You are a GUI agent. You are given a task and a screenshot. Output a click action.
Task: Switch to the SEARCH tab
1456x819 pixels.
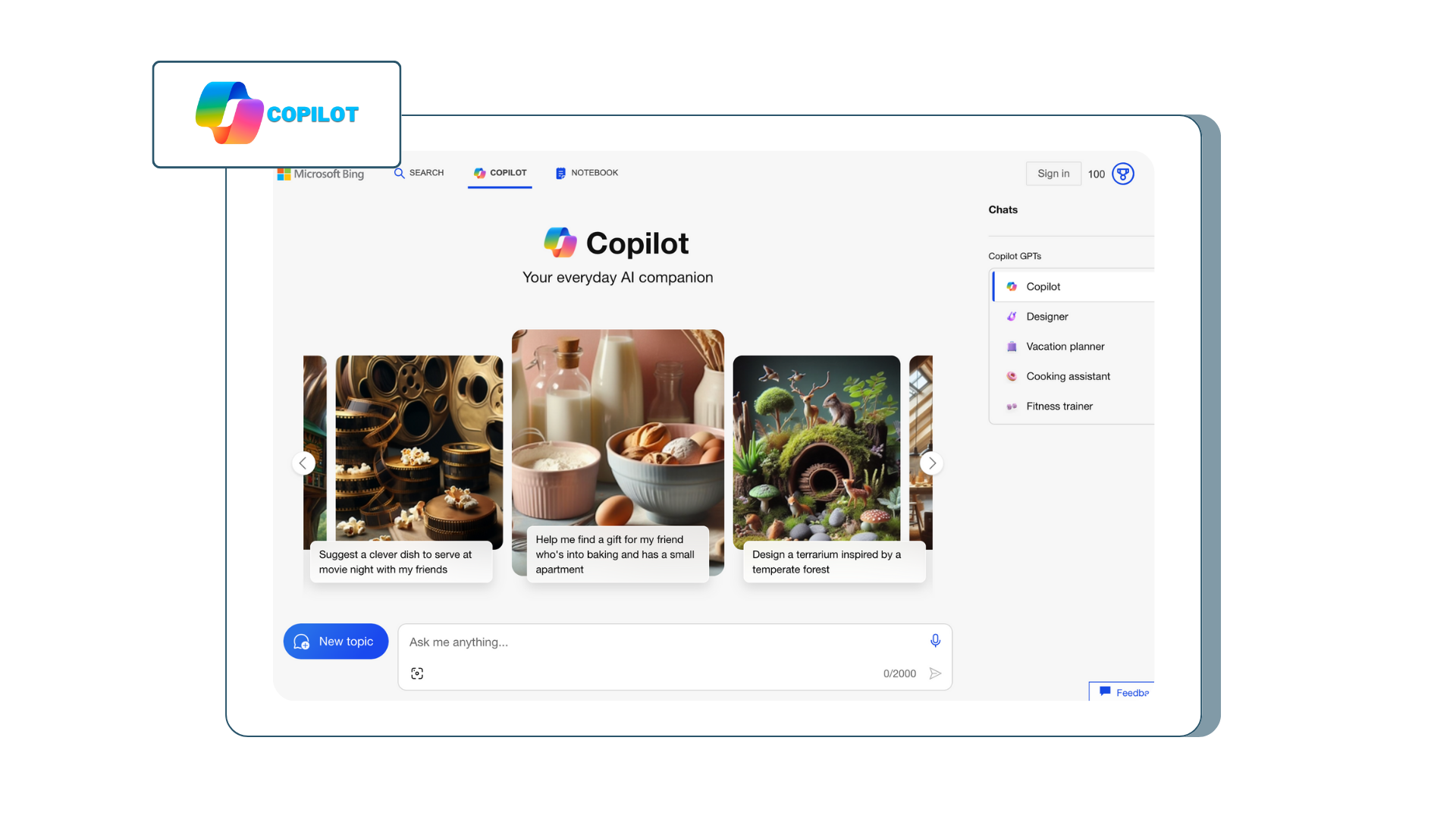(418, 172)
